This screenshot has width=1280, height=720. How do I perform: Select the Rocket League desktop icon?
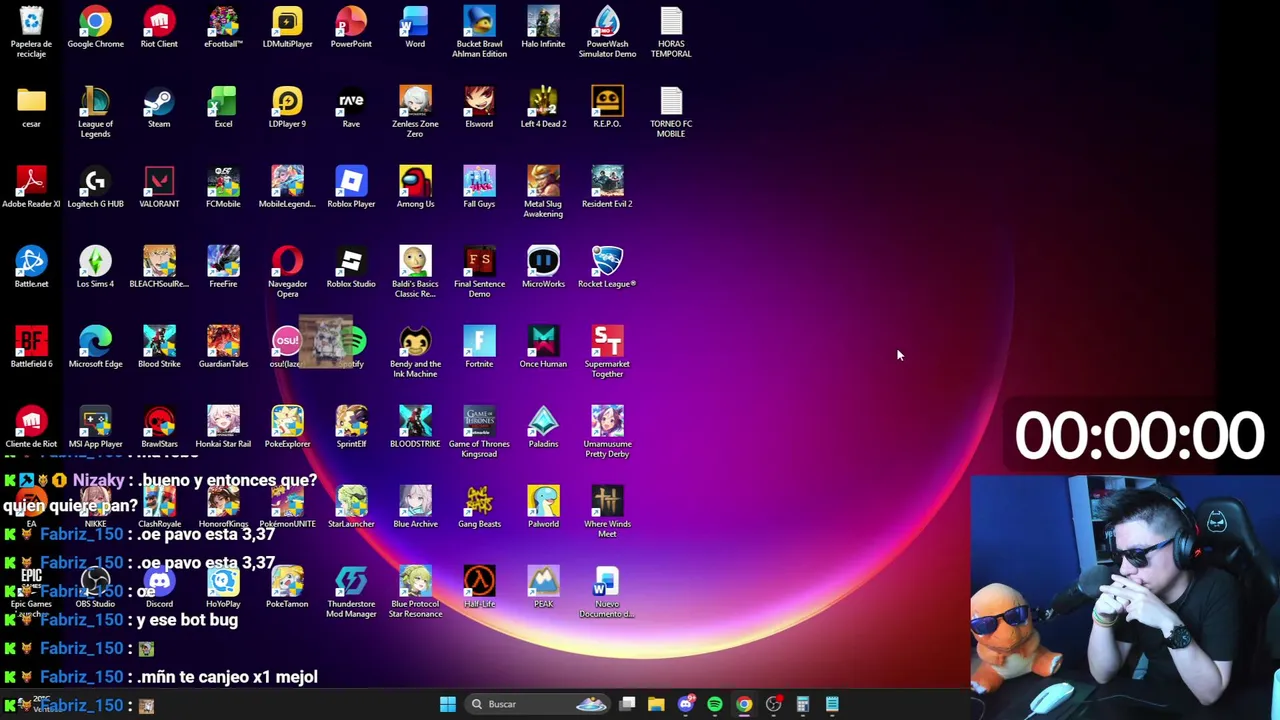pos(607,268)
